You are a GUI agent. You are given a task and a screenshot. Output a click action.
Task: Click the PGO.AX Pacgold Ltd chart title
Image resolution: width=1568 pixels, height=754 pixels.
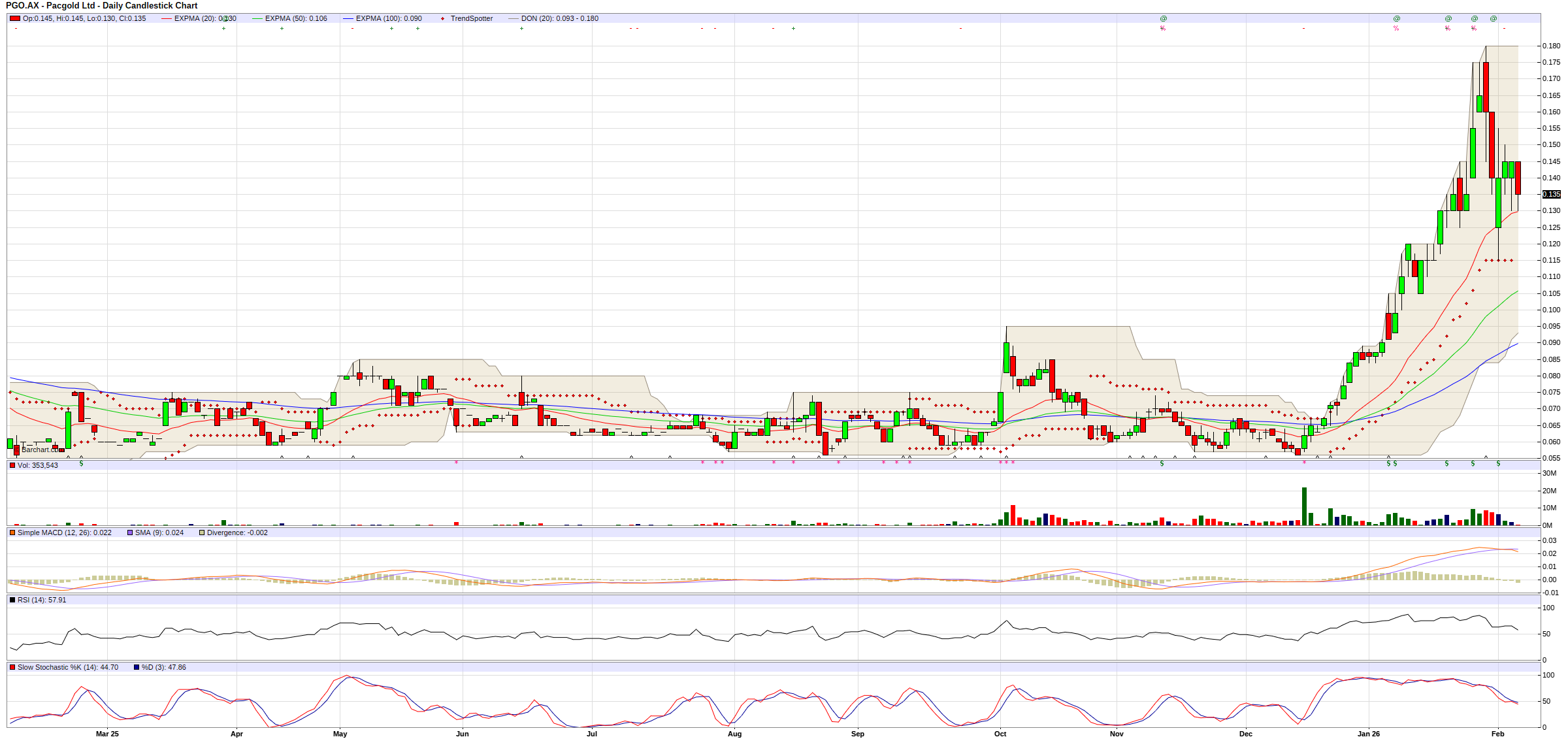(101, 5)
